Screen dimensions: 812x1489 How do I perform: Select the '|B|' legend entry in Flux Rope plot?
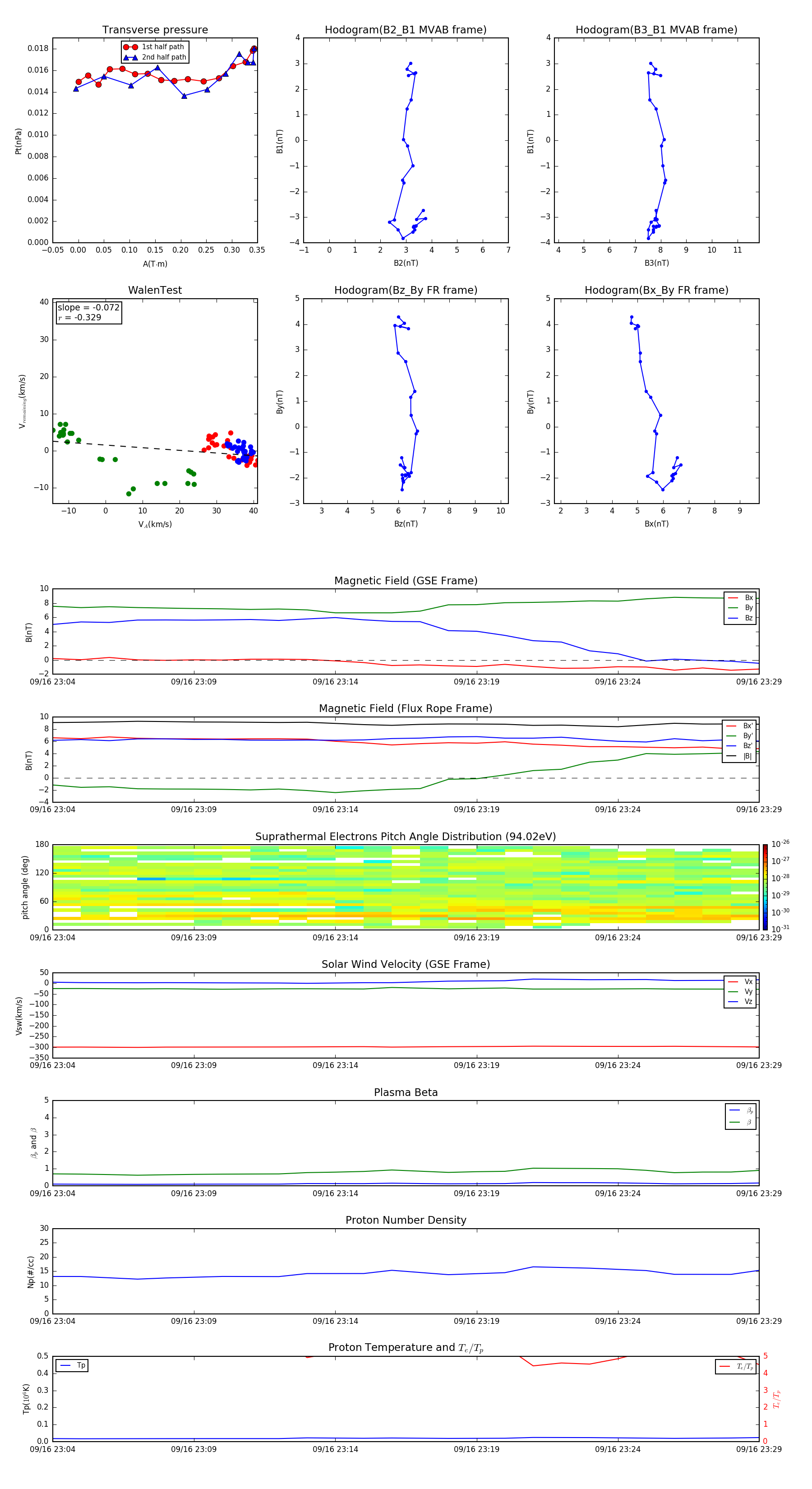click(x=739, y=756)
